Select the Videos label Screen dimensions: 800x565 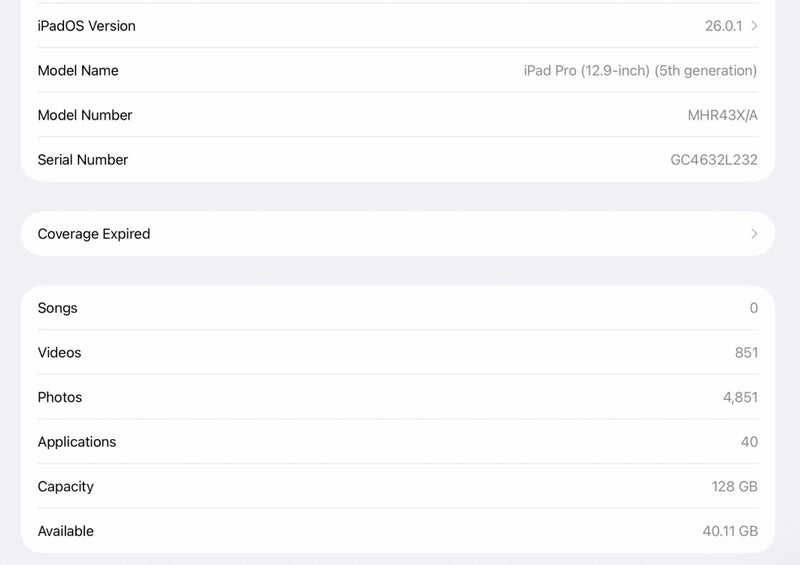(x=59, y=353)
